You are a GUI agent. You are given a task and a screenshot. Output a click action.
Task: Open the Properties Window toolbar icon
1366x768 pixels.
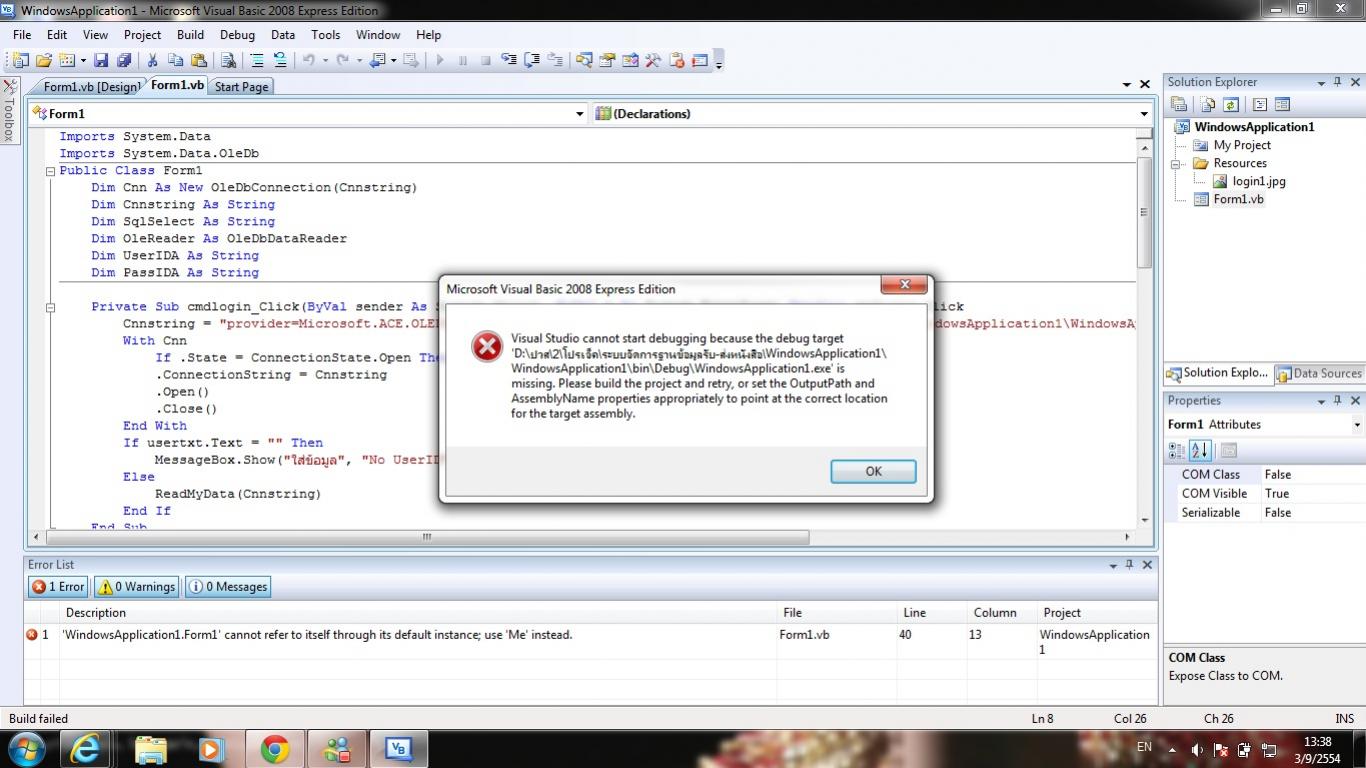click(x=607, y=60)
